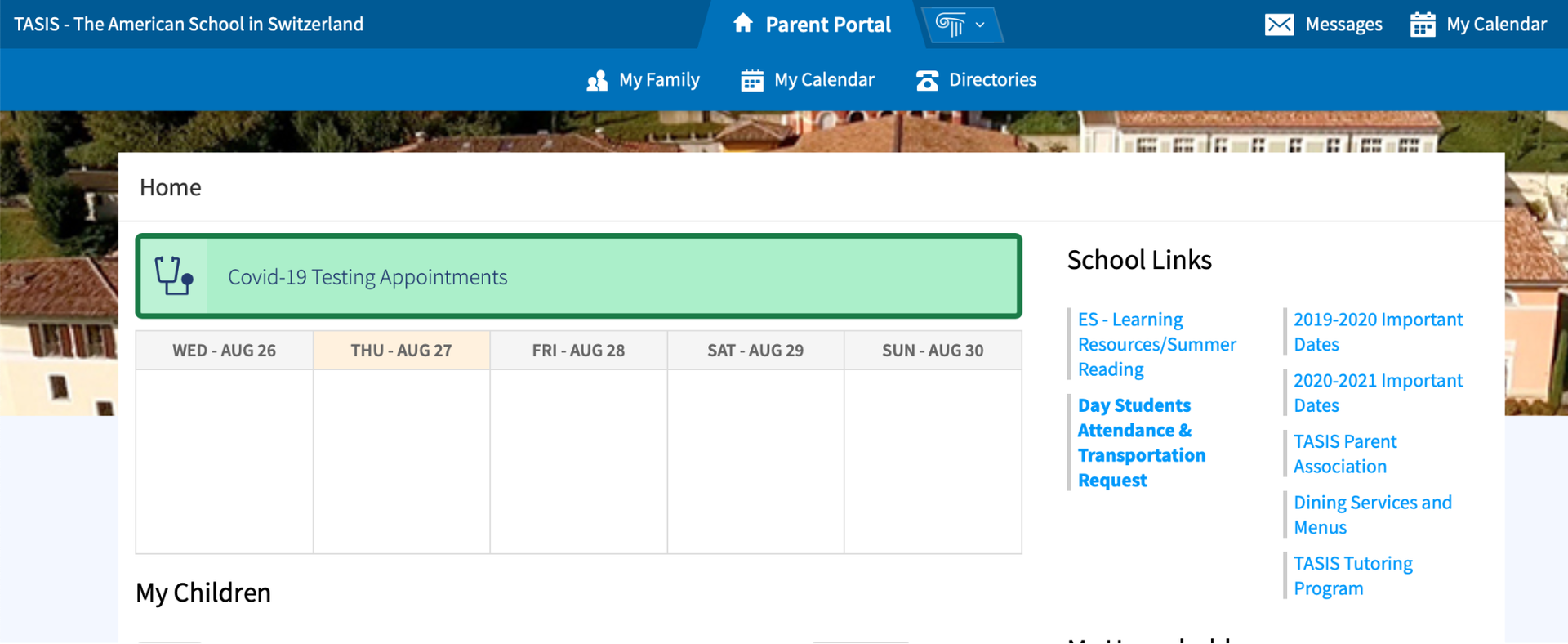Click the top-right My Calendar icon

1423,25
